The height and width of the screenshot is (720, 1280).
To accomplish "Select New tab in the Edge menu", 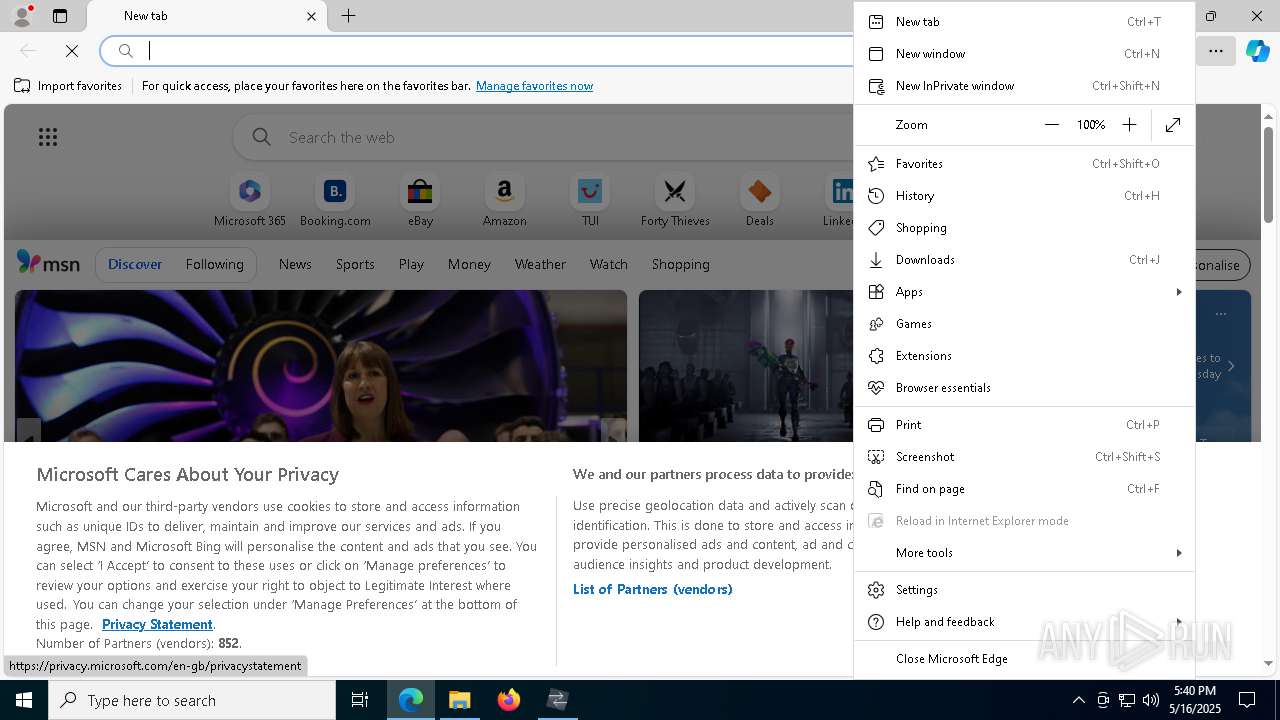I will pyautogui.click(x=1024, y=22).
